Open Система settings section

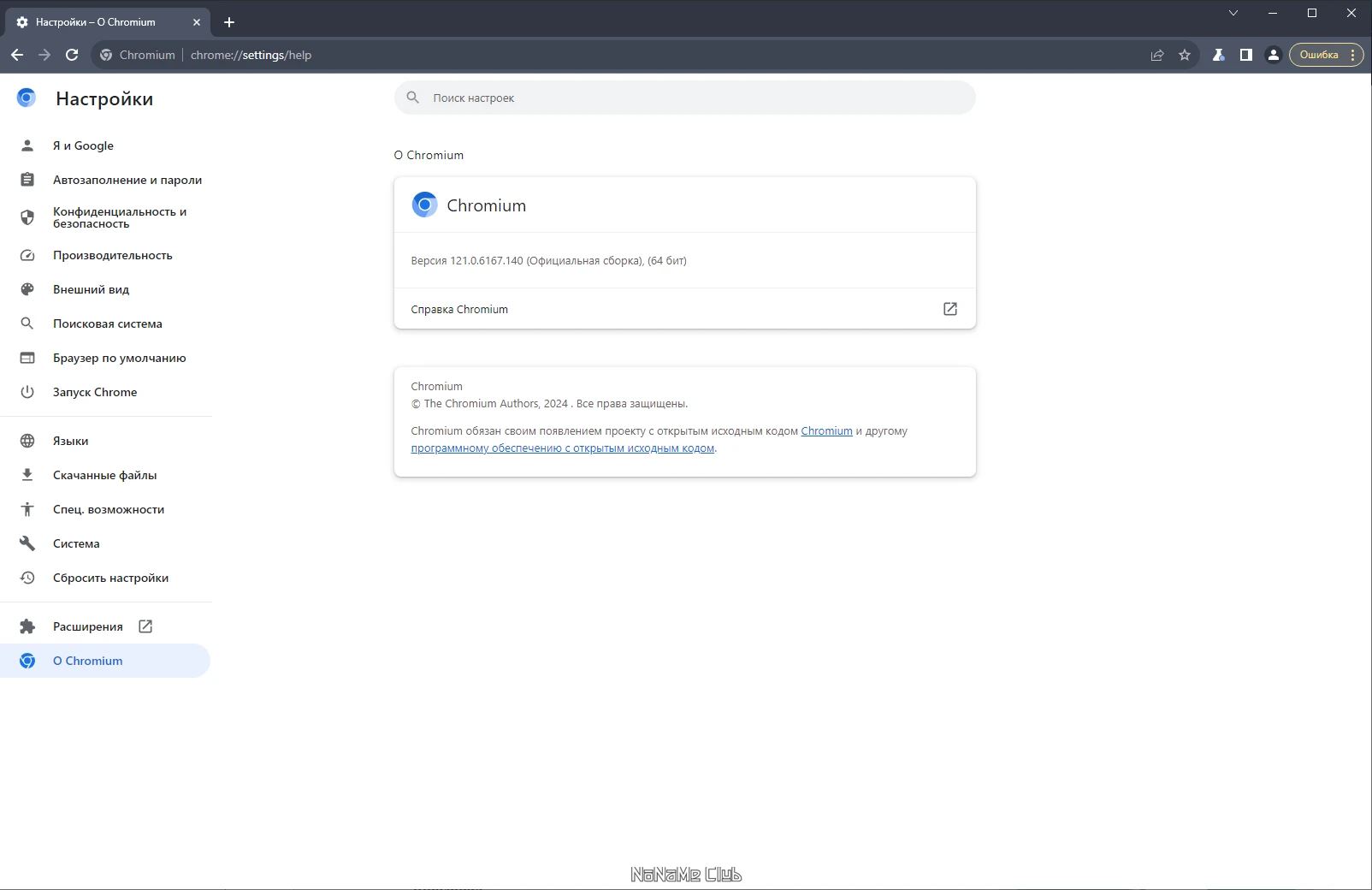point(105,543)
